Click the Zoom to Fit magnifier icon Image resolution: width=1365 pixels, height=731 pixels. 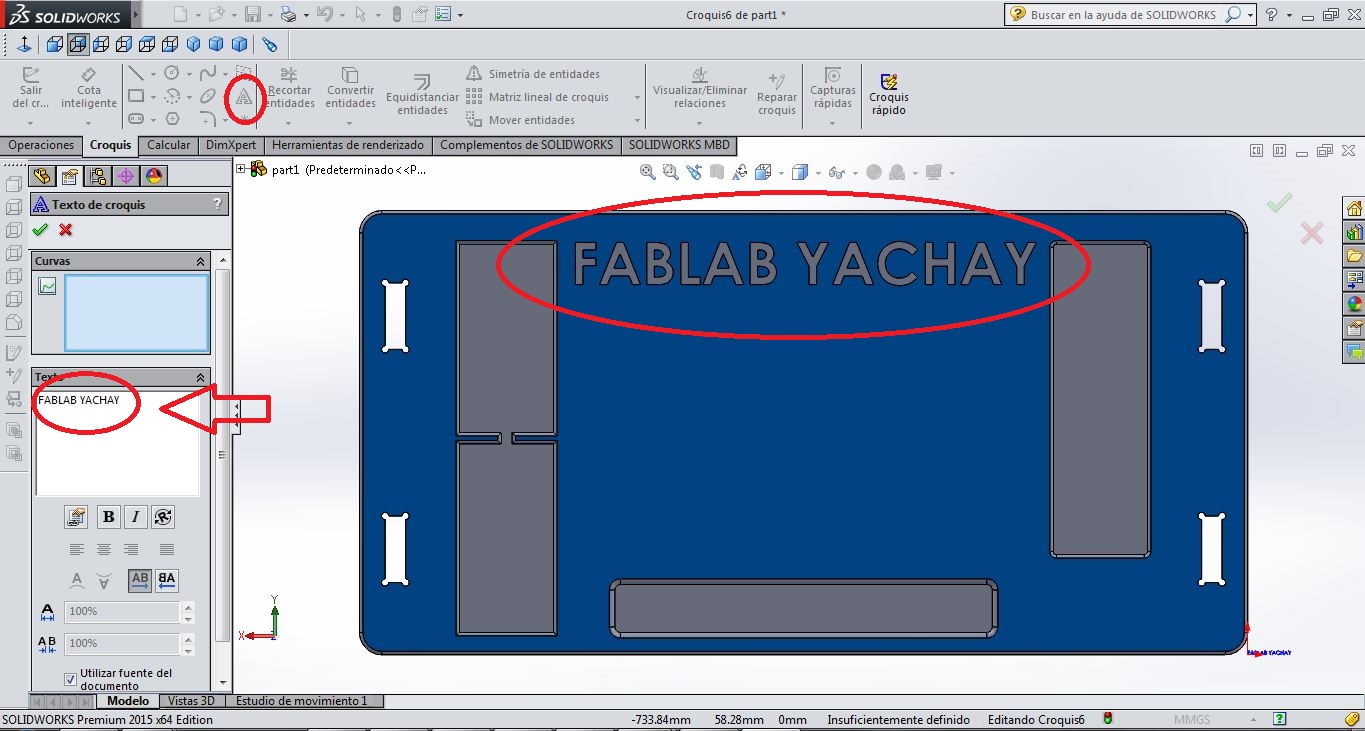pos(648,172)
